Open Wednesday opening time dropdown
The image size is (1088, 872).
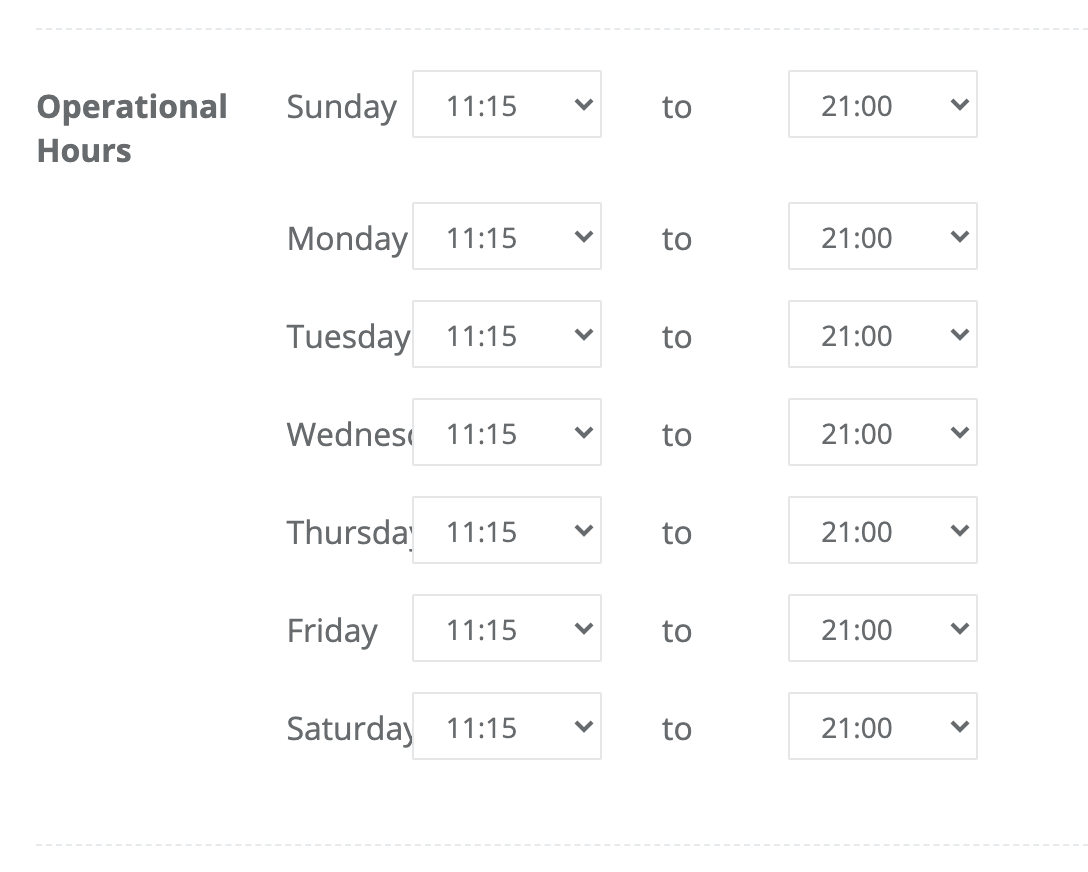507,432
